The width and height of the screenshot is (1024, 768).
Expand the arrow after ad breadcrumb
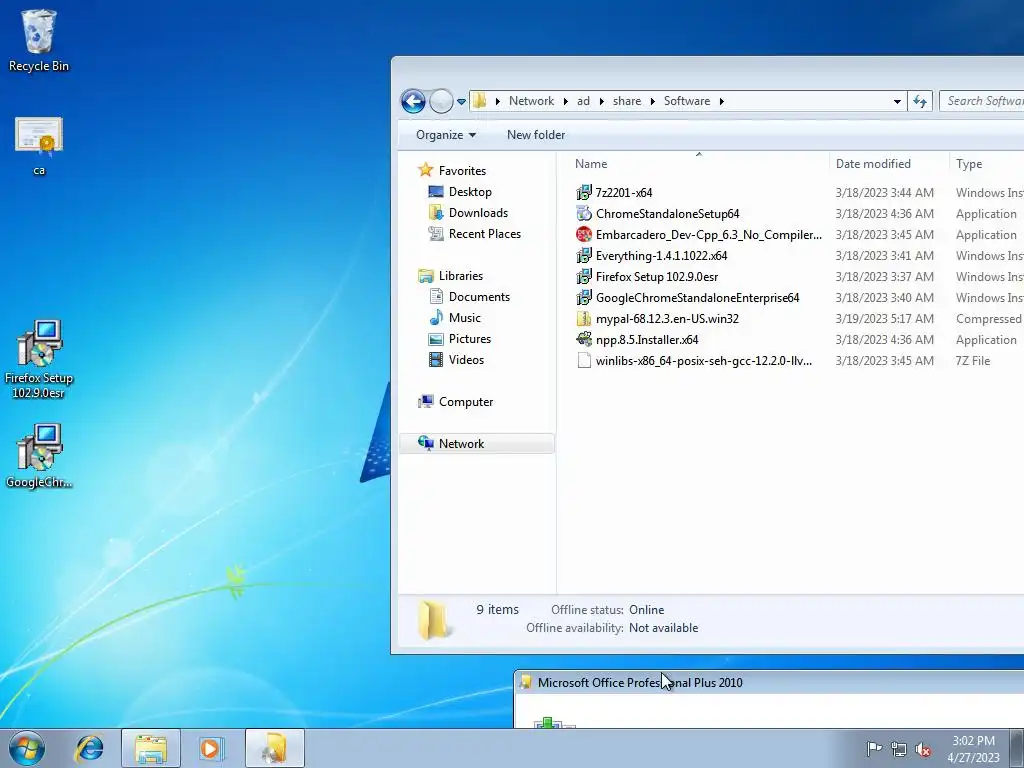pyautogui.click(x=601, y=101)
